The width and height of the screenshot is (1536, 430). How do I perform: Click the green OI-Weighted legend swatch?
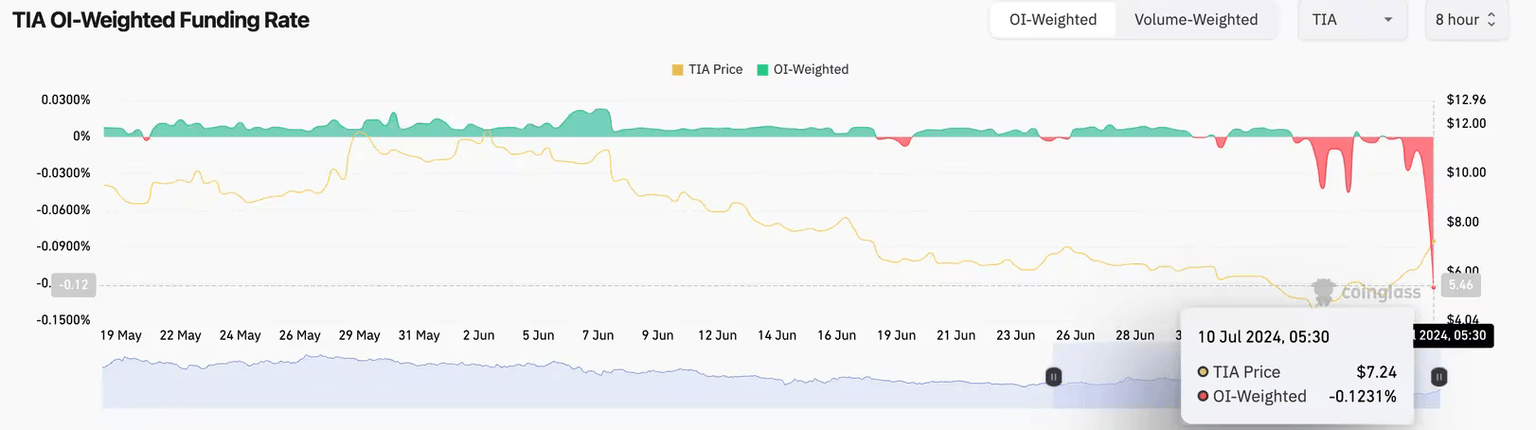763,70
